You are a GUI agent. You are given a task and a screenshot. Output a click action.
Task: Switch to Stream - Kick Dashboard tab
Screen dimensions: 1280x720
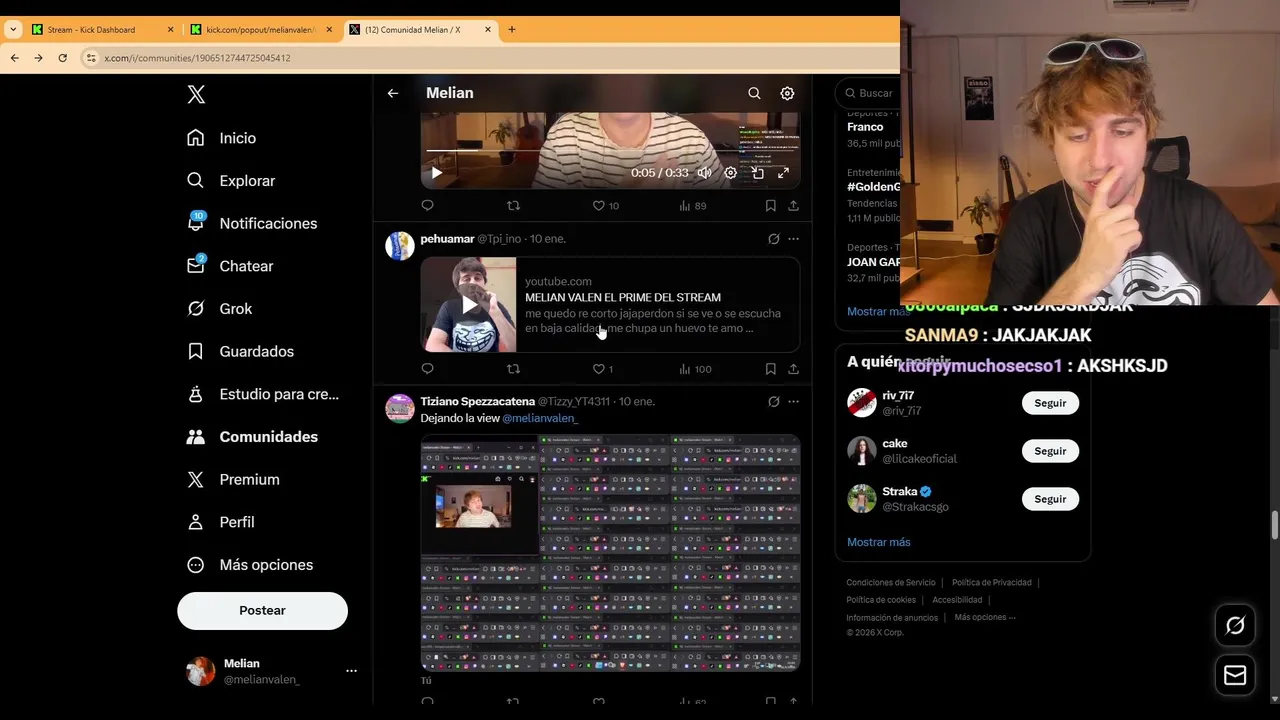104,30
